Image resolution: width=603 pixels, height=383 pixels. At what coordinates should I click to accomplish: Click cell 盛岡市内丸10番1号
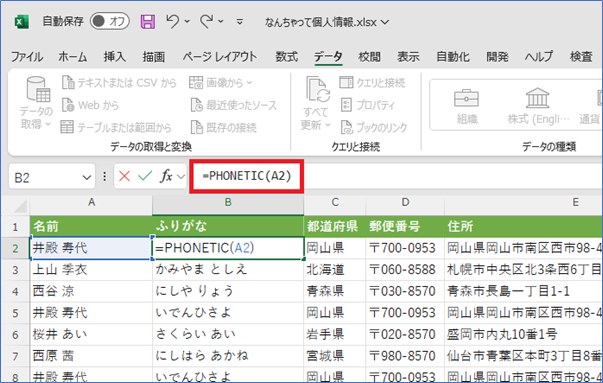pyautogui.click(x=524, y=335)
